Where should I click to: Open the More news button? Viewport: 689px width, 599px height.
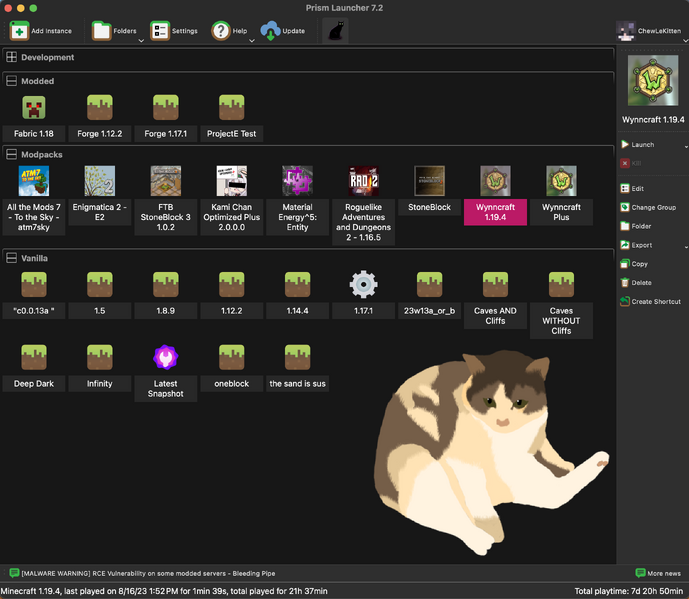(657, 573)
